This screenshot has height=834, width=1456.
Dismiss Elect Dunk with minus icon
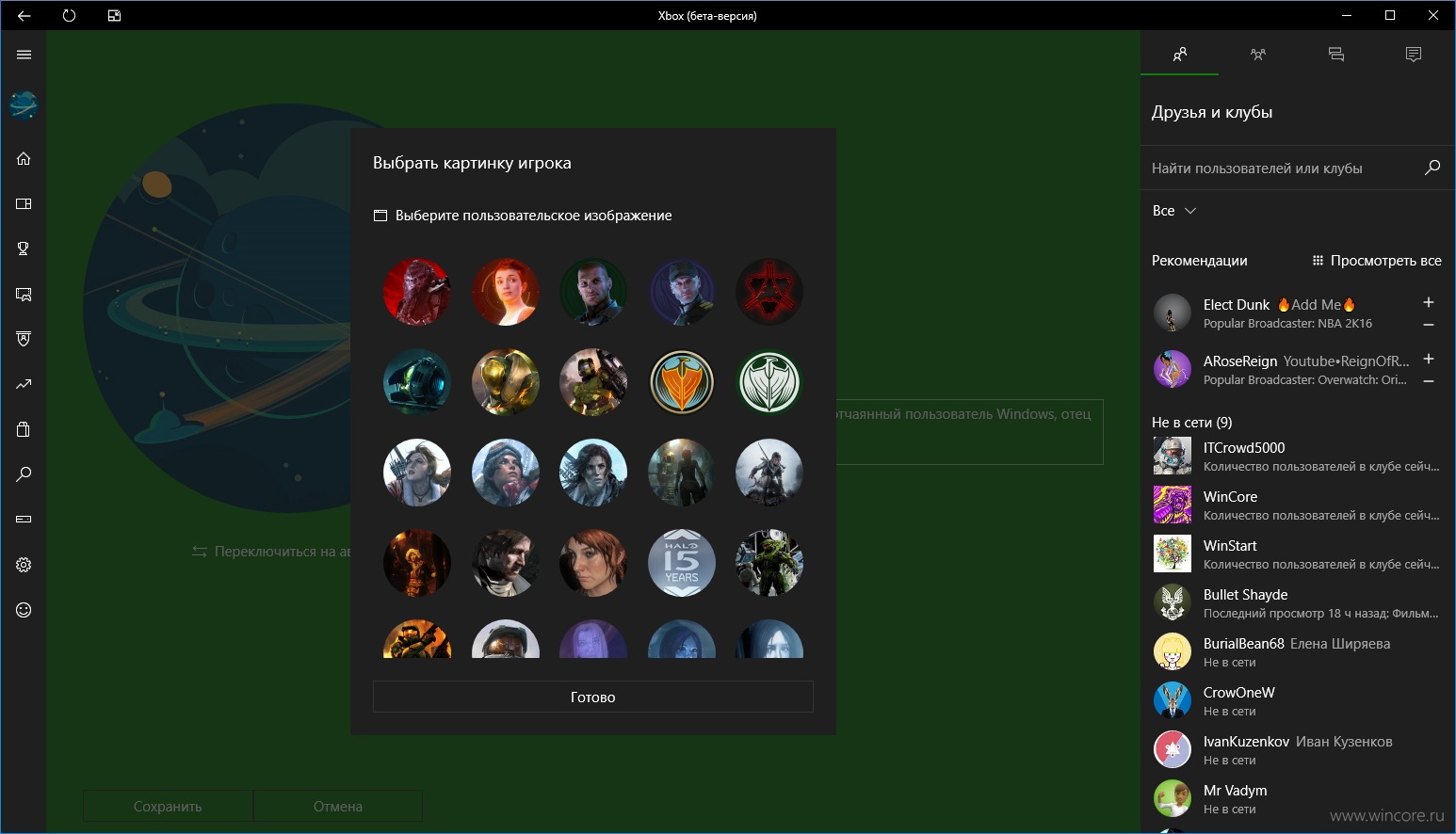click(x=1428, y=325)
